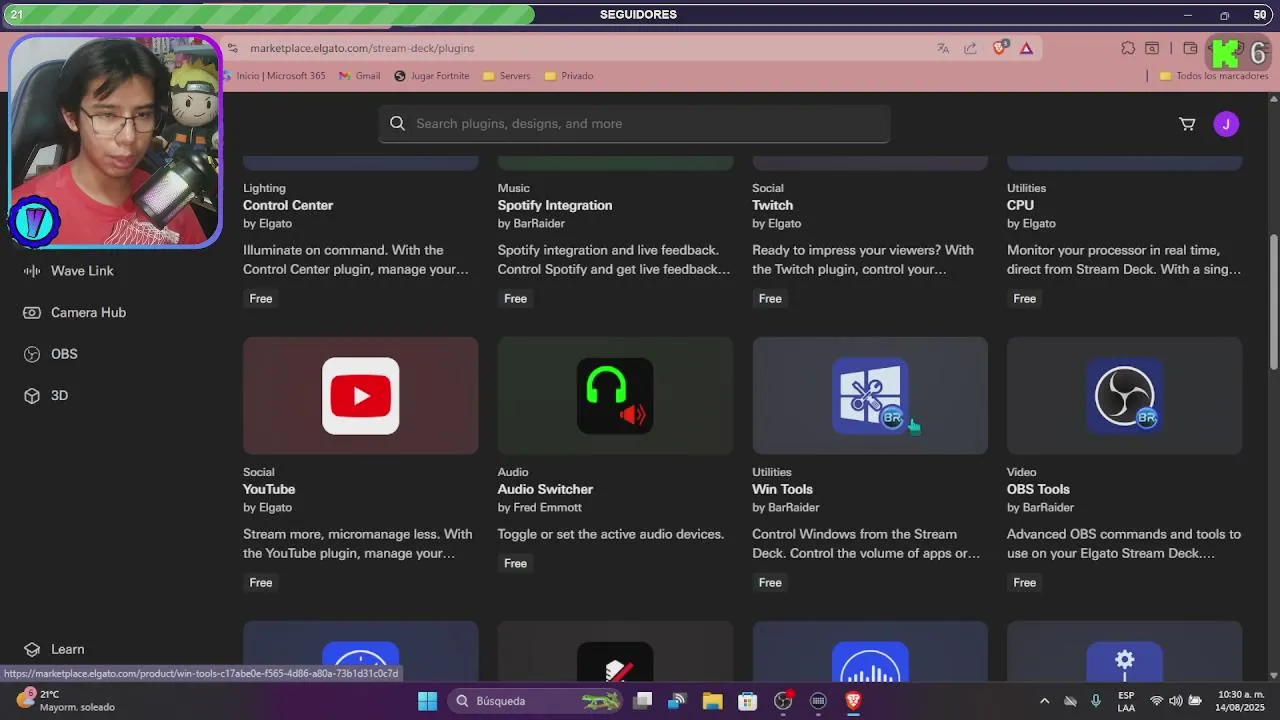Viewport: 1280px width, 720px height.
Task: Click the search magnifier icon in marketplace
Action: click(397, 123)
